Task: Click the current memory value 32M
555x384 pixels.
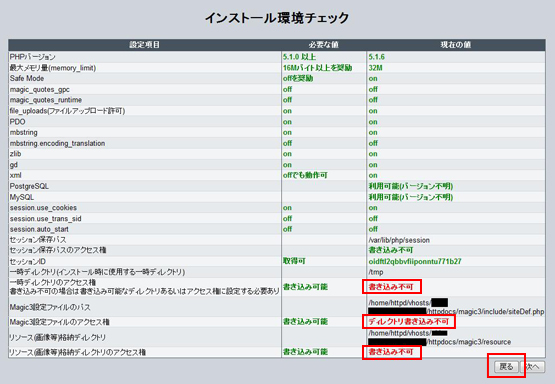Action: tap(375, 68)
